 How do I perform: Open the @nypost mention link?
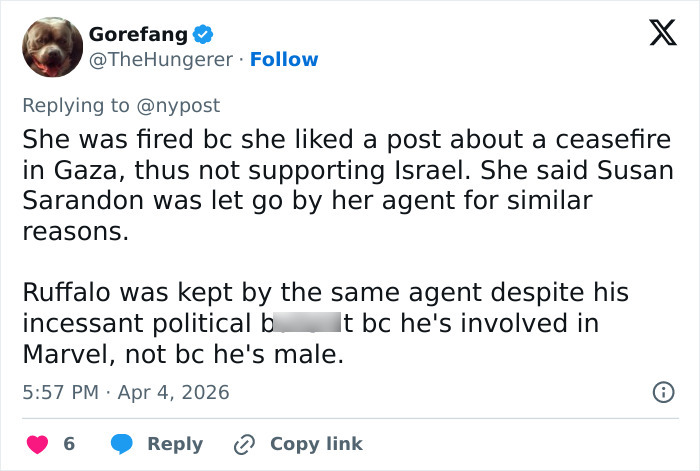tap(185, 104)
